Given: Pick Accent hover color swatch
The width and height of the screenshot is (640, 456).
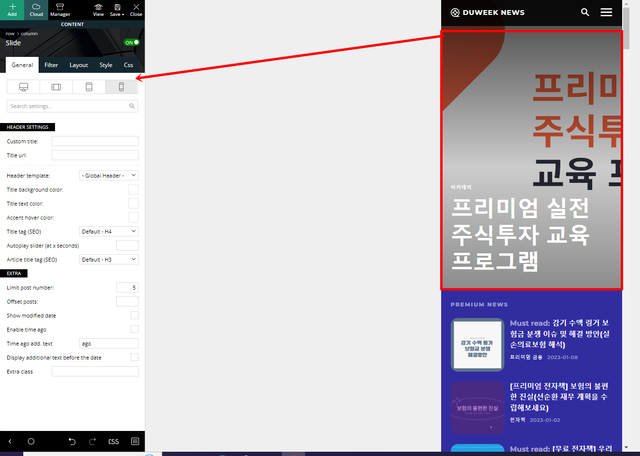Looking at the screenshot, I should [133, 217].
